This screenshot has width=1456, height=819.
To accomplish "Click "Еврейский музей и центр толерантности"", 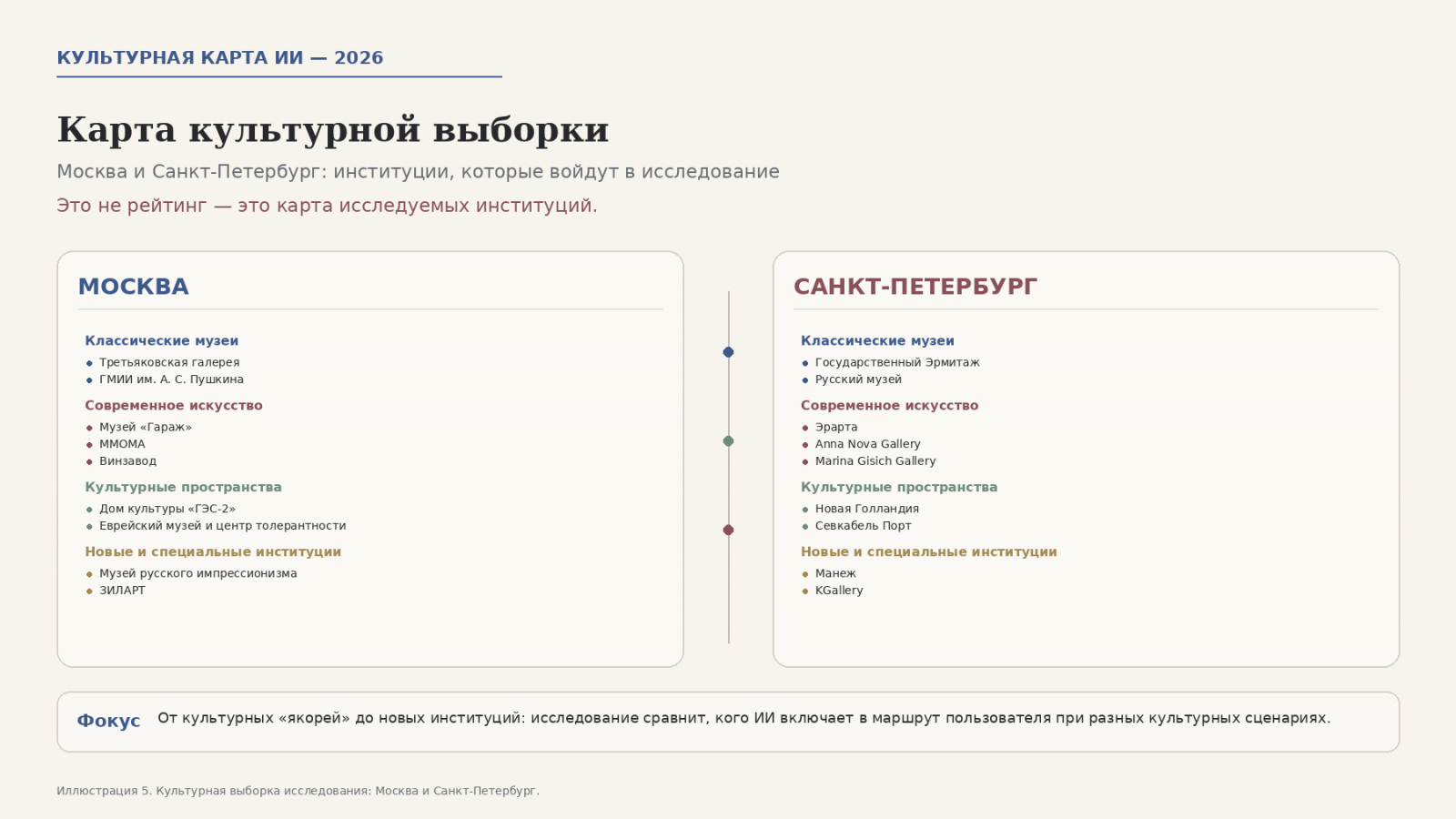I will [x=223, y=526].
